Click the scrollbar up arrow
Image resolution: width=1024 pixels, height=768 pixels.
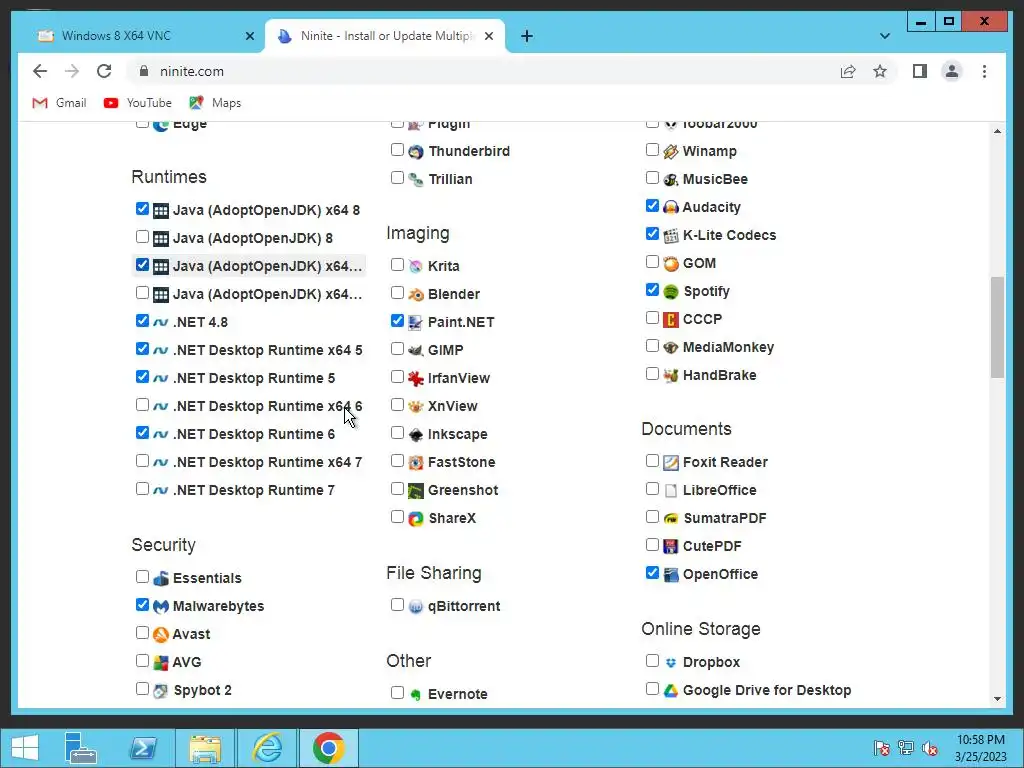[997, 131]
